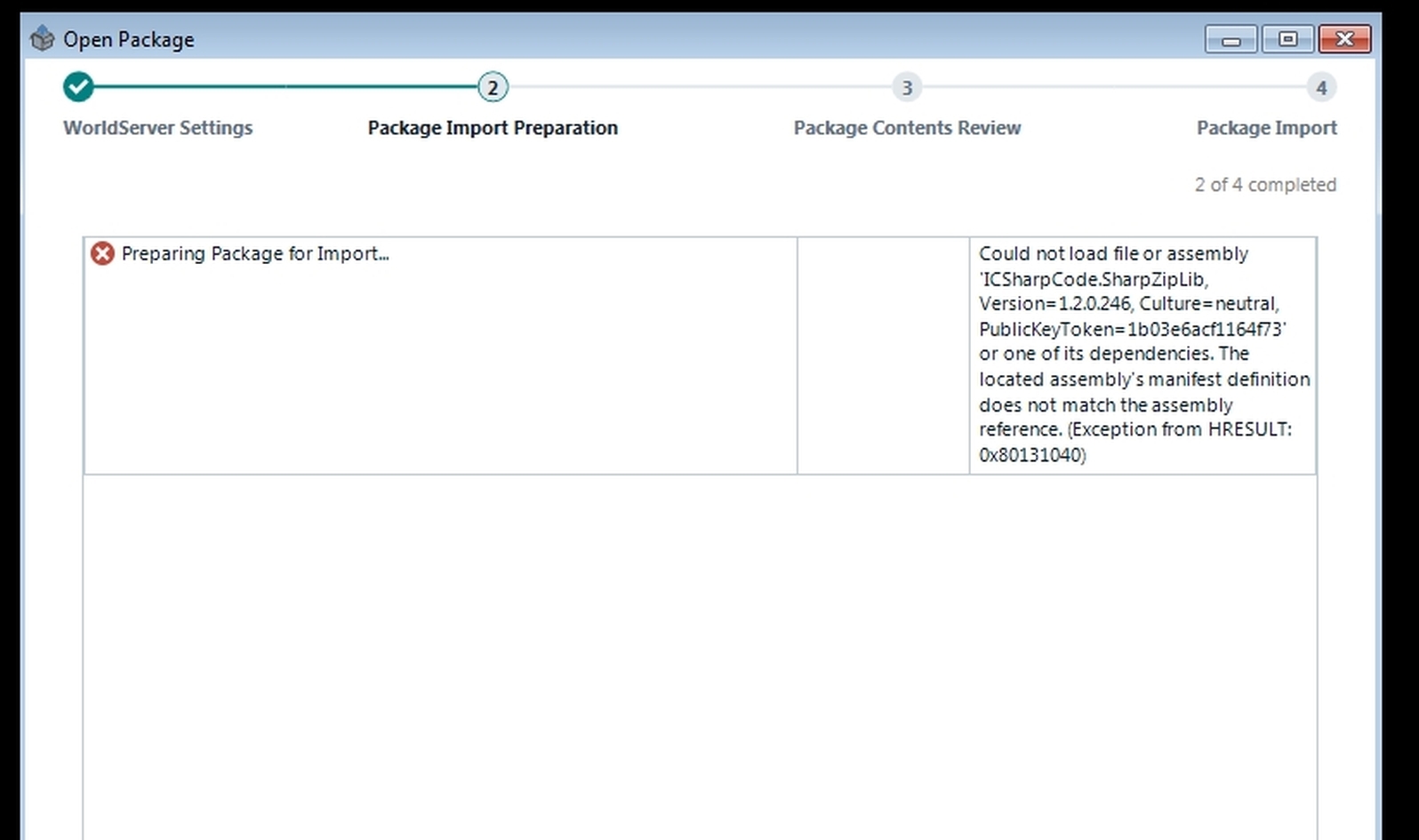The image size is (1419, 840).
Task: Click the 'Could not load file or assembly' error message
Action: tap(1143, 354)
